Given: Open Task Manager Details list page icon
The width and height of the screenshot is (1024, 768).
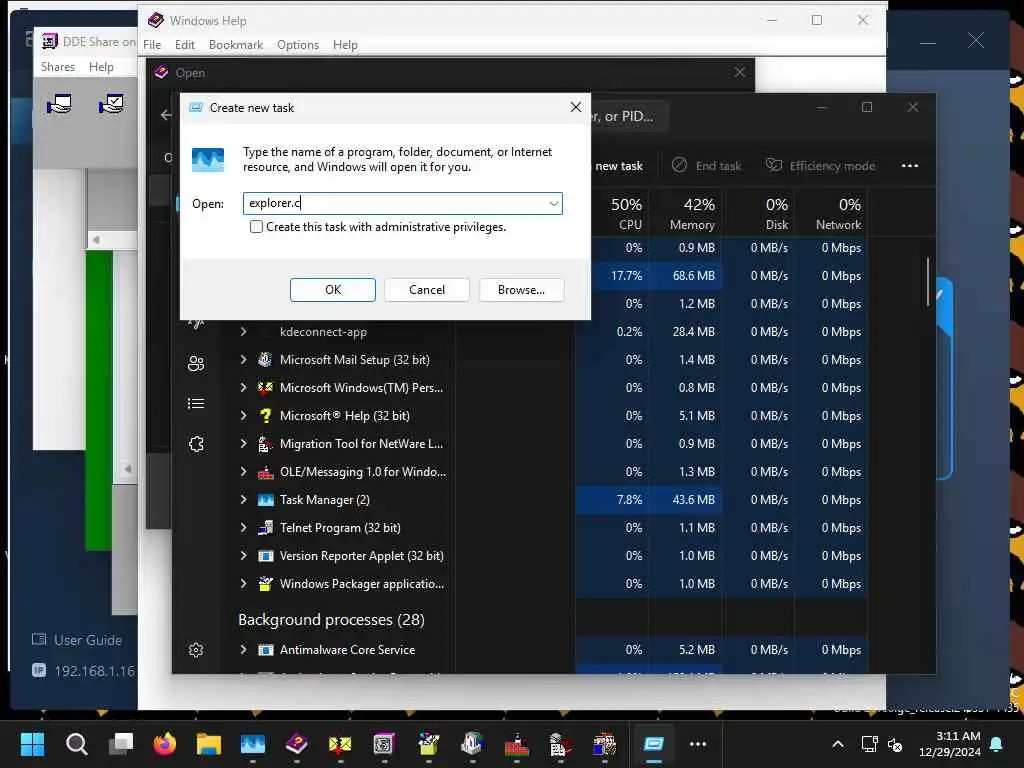Looking at the screenshot, I should [x=196, y=404].
